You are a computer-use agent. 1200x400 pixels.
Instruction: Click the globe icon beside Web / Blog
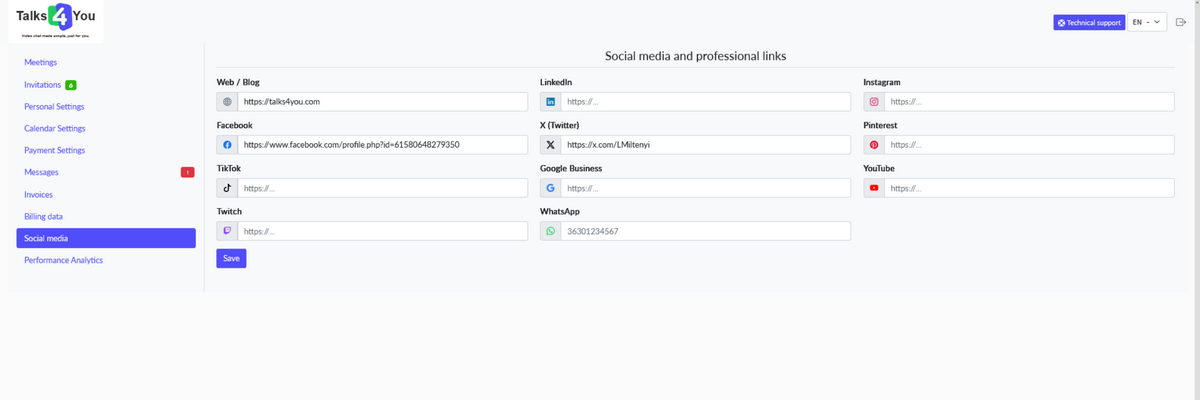[227, 102]
